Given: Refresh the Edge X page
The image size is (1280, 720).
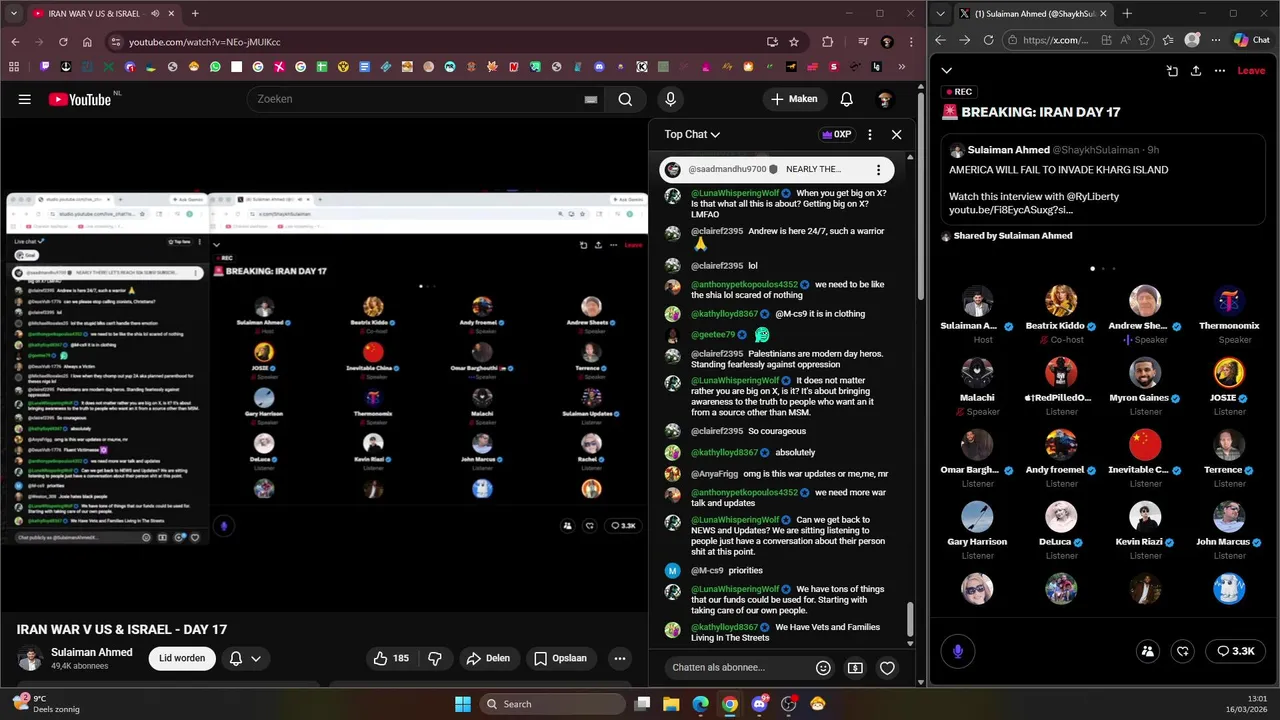Looking at the screenshot, I should click(988, 40).
